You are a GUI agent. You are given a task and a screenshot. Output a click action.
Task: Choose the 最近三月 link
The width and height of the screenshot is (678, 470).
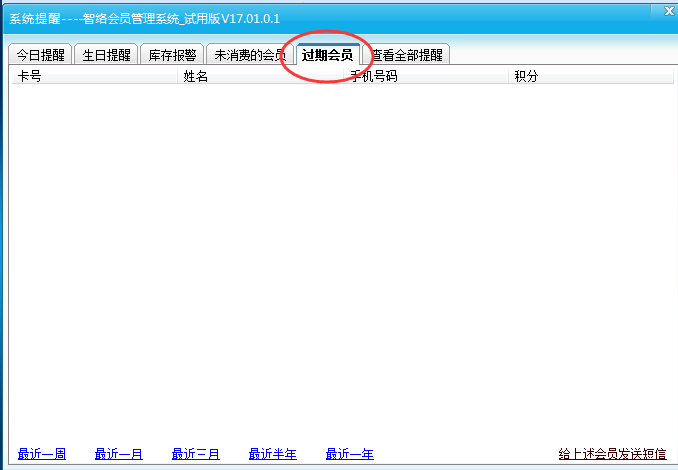196,454
